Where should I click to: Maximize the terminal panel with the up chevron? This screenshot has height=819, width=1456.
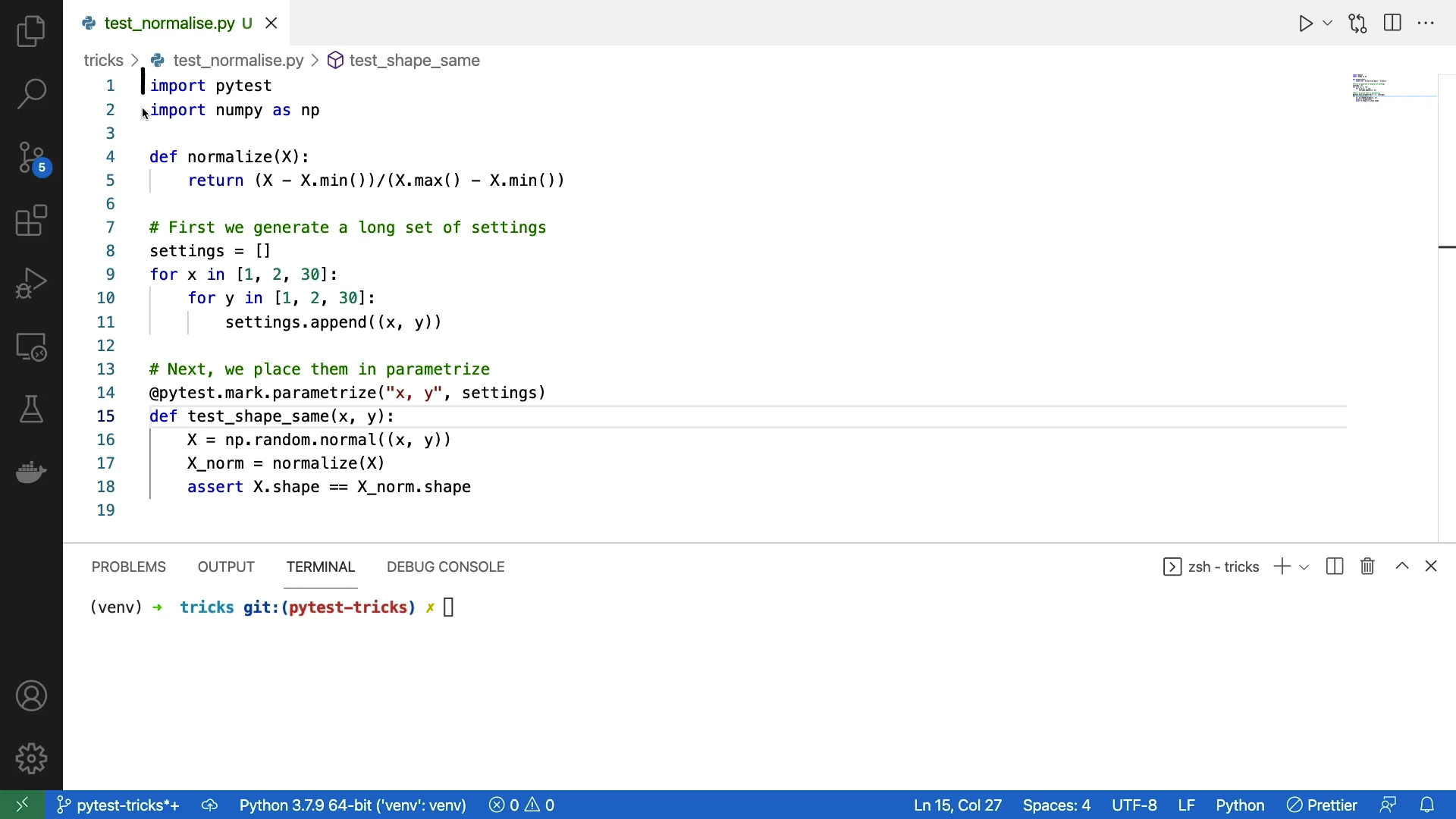(1403, 567)
